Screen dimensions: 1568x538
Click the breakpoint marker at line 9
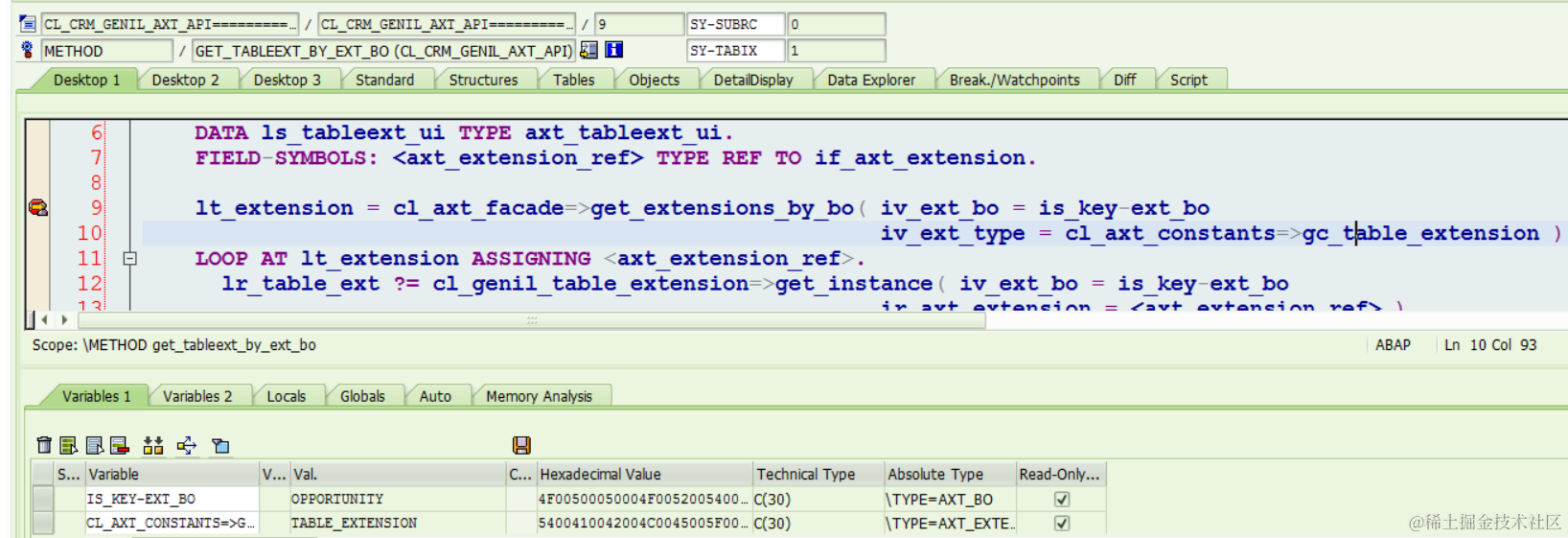[x=38, y=207]
